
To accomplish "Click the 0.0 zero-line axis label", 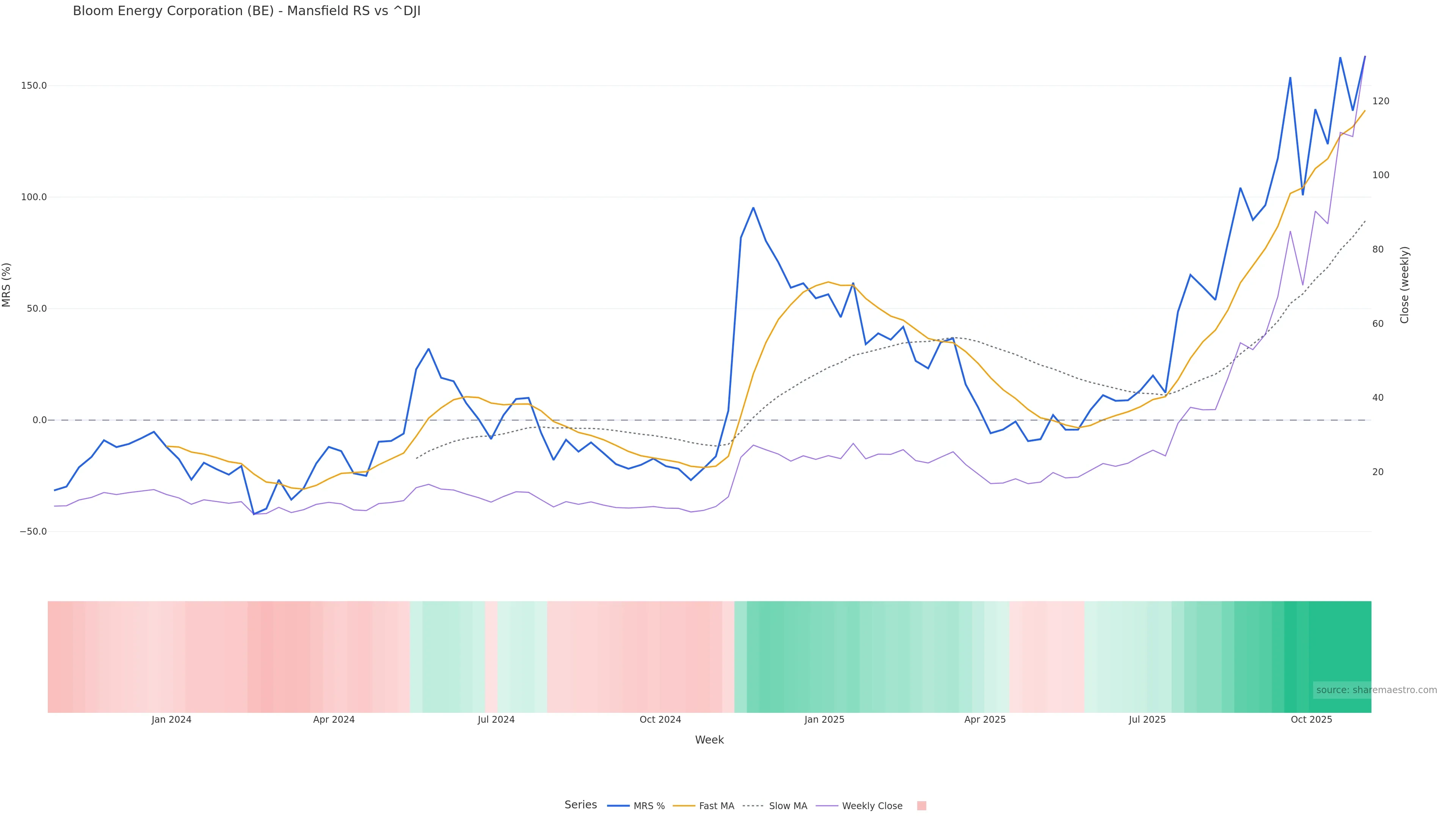I will (39, 420).
